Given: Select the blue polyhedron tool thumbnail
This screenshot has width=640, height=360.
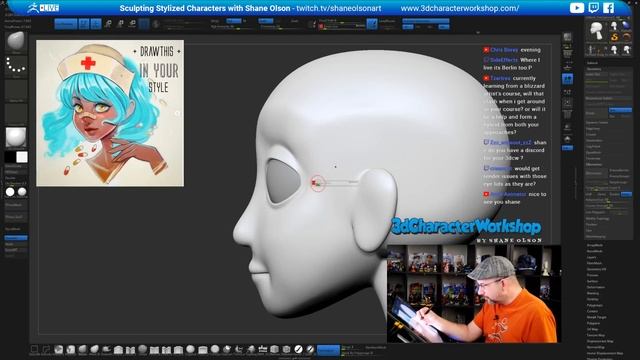Looking at the screenshot, I should pyautogui.click(x=626, y=26).
